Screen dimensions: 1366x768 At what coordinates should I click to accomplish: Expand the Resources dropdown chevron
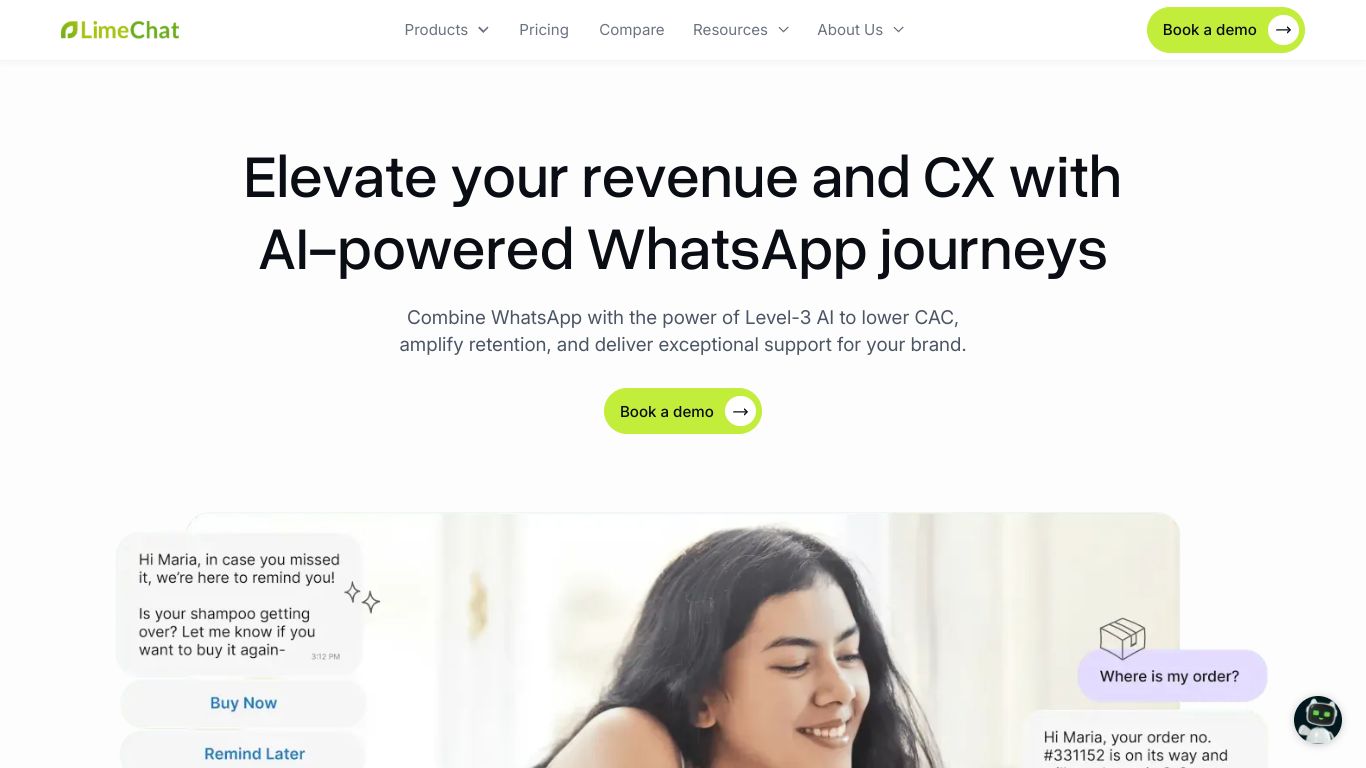tap(783, 30)
